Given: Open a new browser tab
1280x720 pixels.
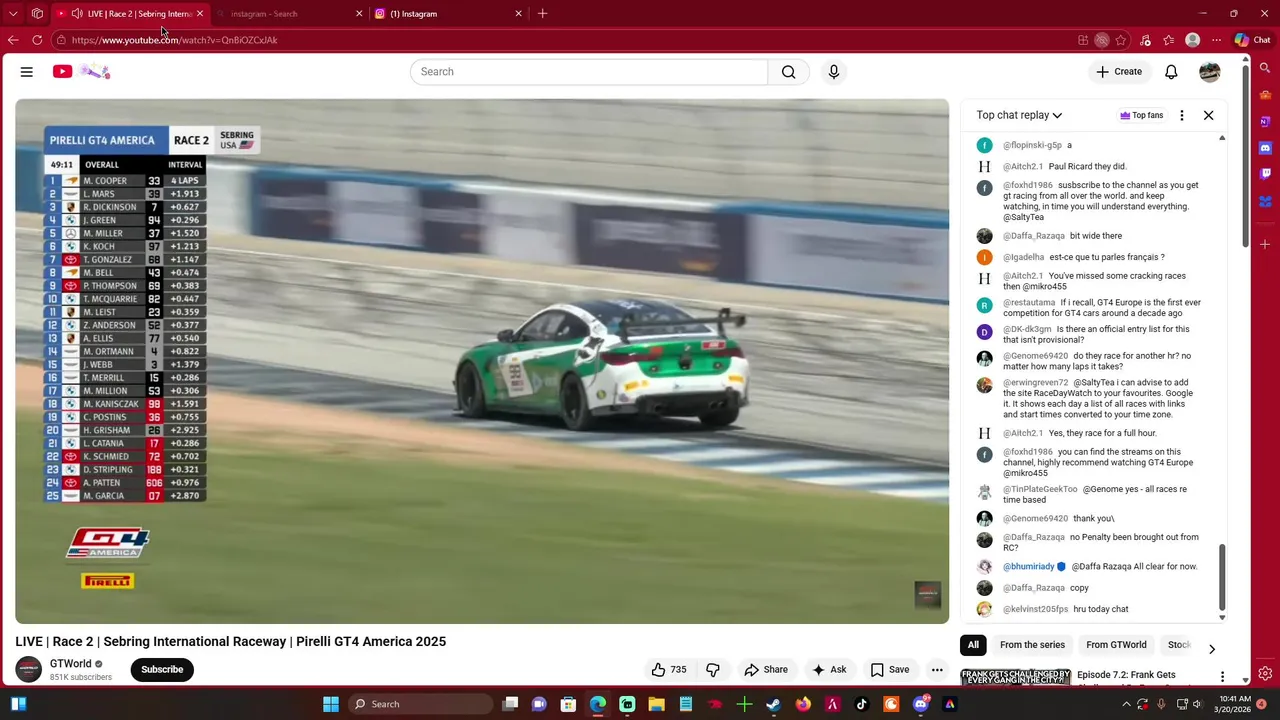Looking at the screenshot, I should pyautogui.click(x=542, y=14).
